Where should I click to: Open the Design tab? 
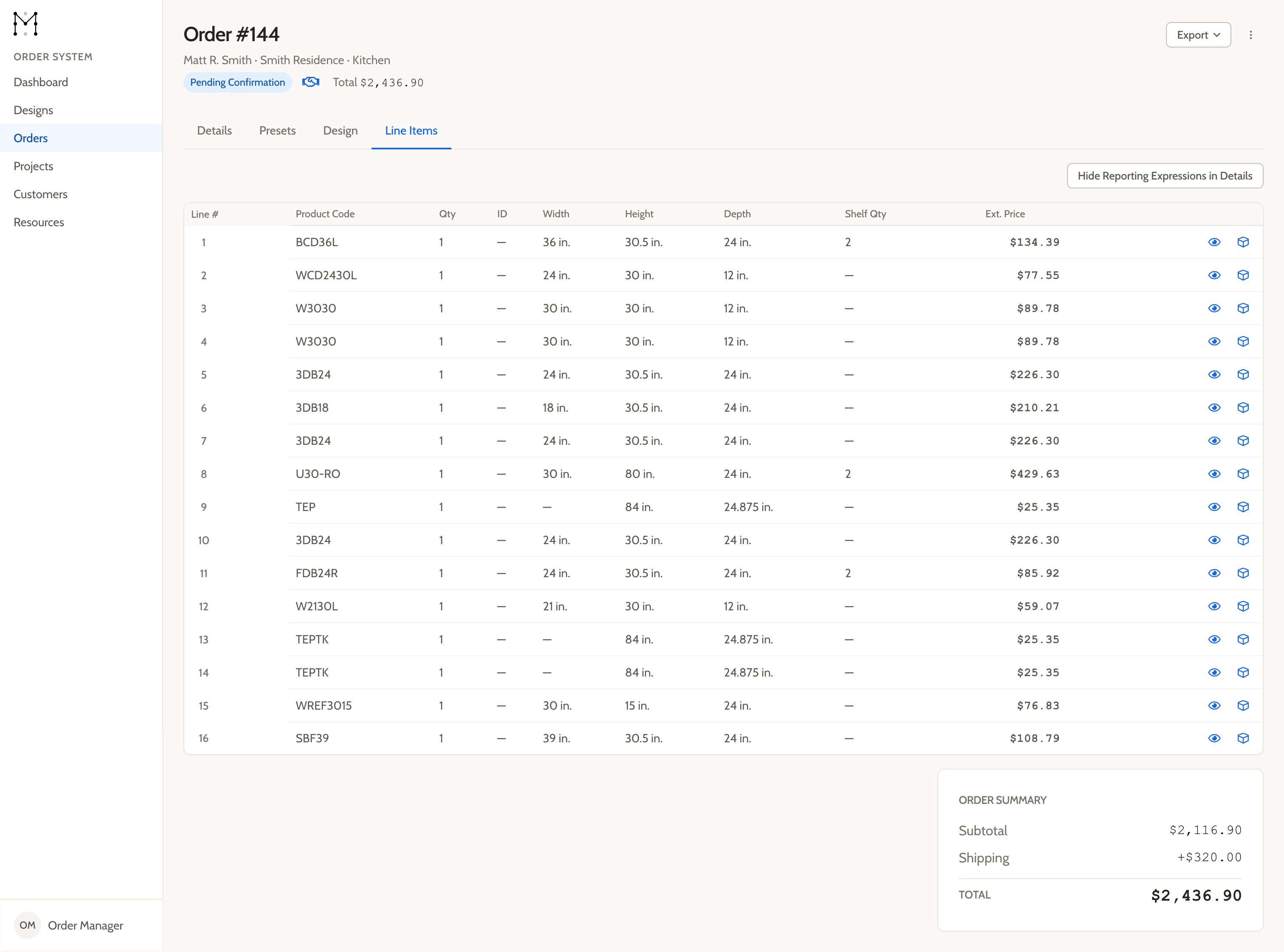(x=340, y=131)
